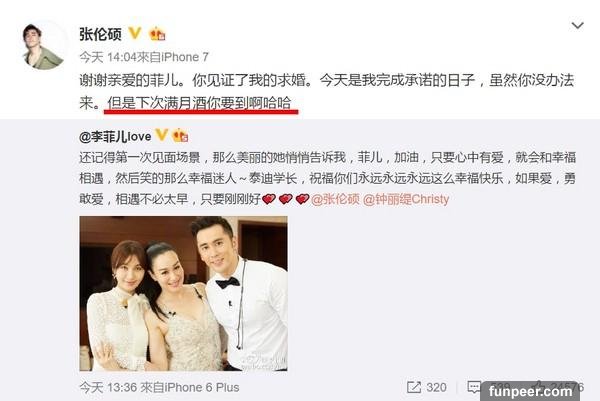The height and width of the screenshot is (401, 600).
Task: Open the post options chevron at top right
Action: click(577, 26)
